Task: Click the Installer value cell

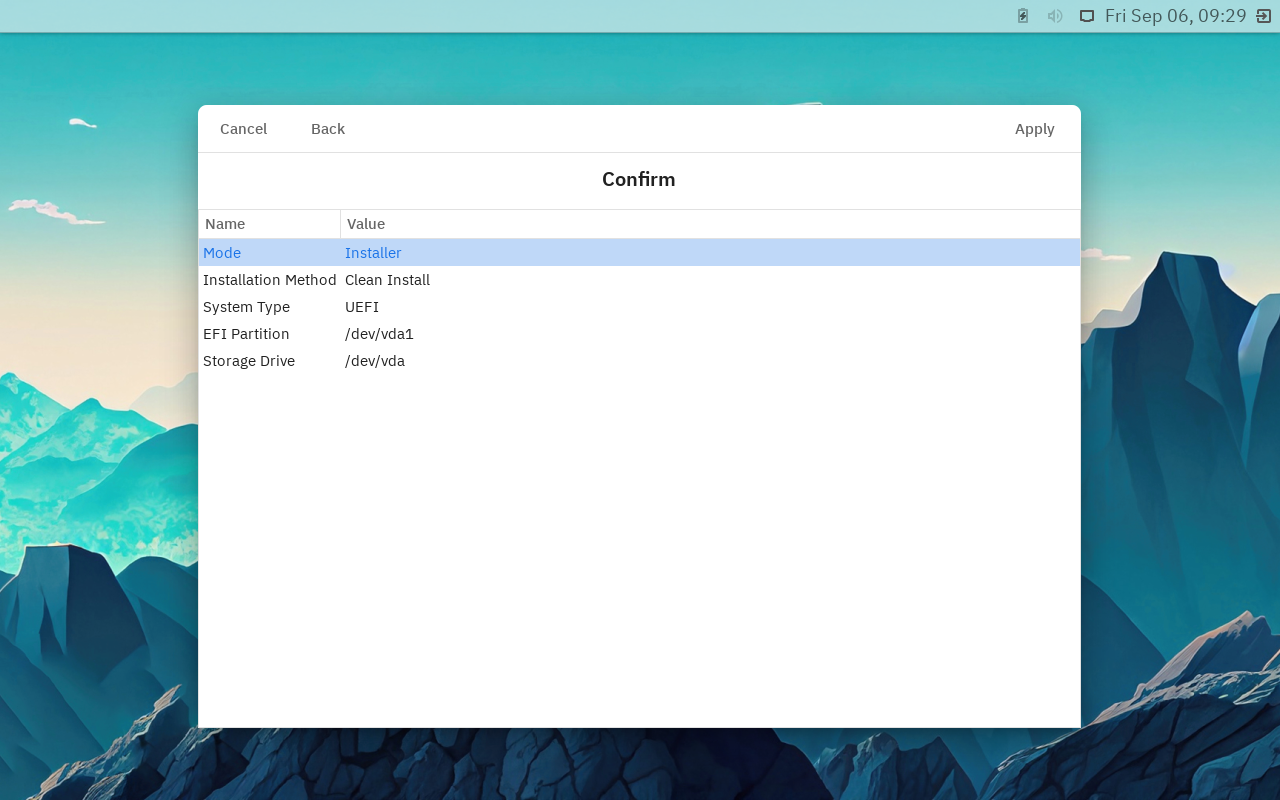Action: 373,253
